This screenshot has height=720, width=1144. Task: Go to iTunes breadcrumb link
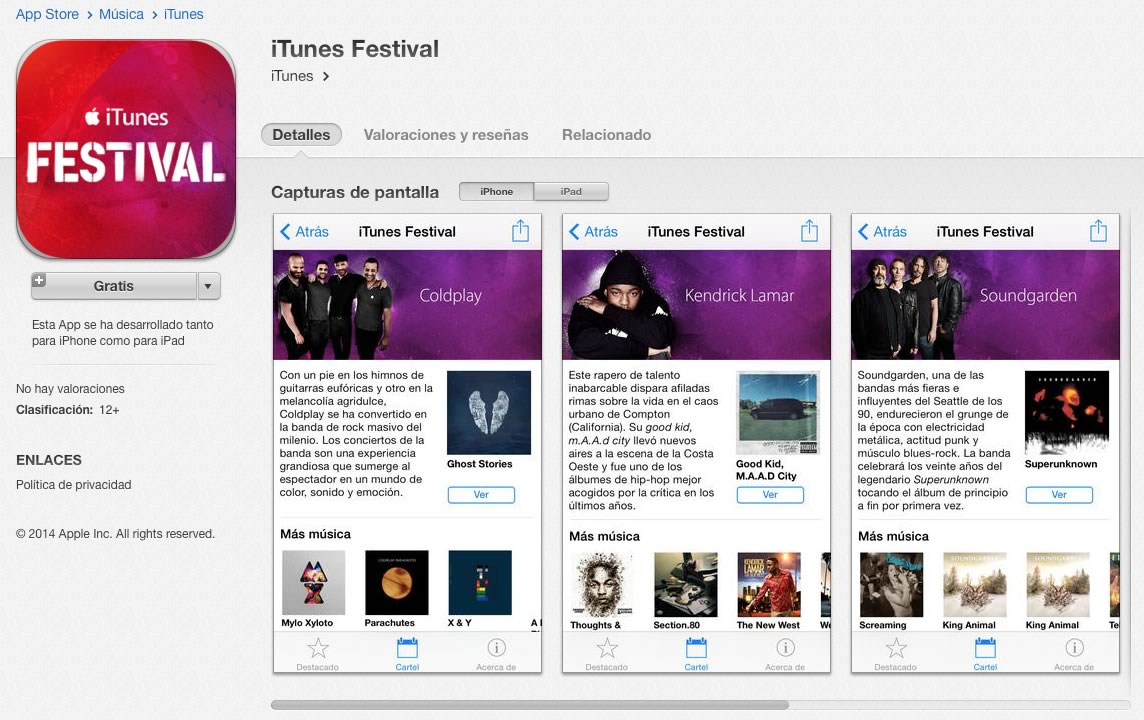(x=183, y=14)
